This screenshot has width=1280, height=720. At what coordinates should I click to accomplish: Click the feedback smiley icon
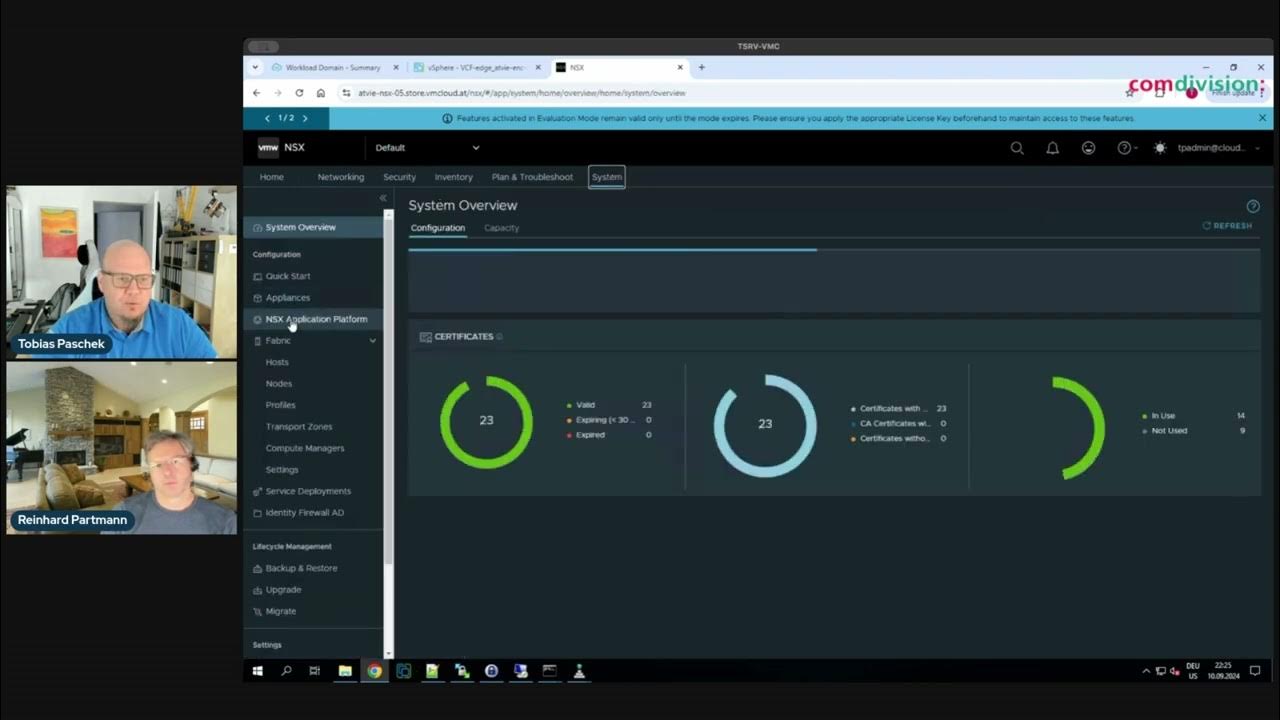tap(1088, 148)
